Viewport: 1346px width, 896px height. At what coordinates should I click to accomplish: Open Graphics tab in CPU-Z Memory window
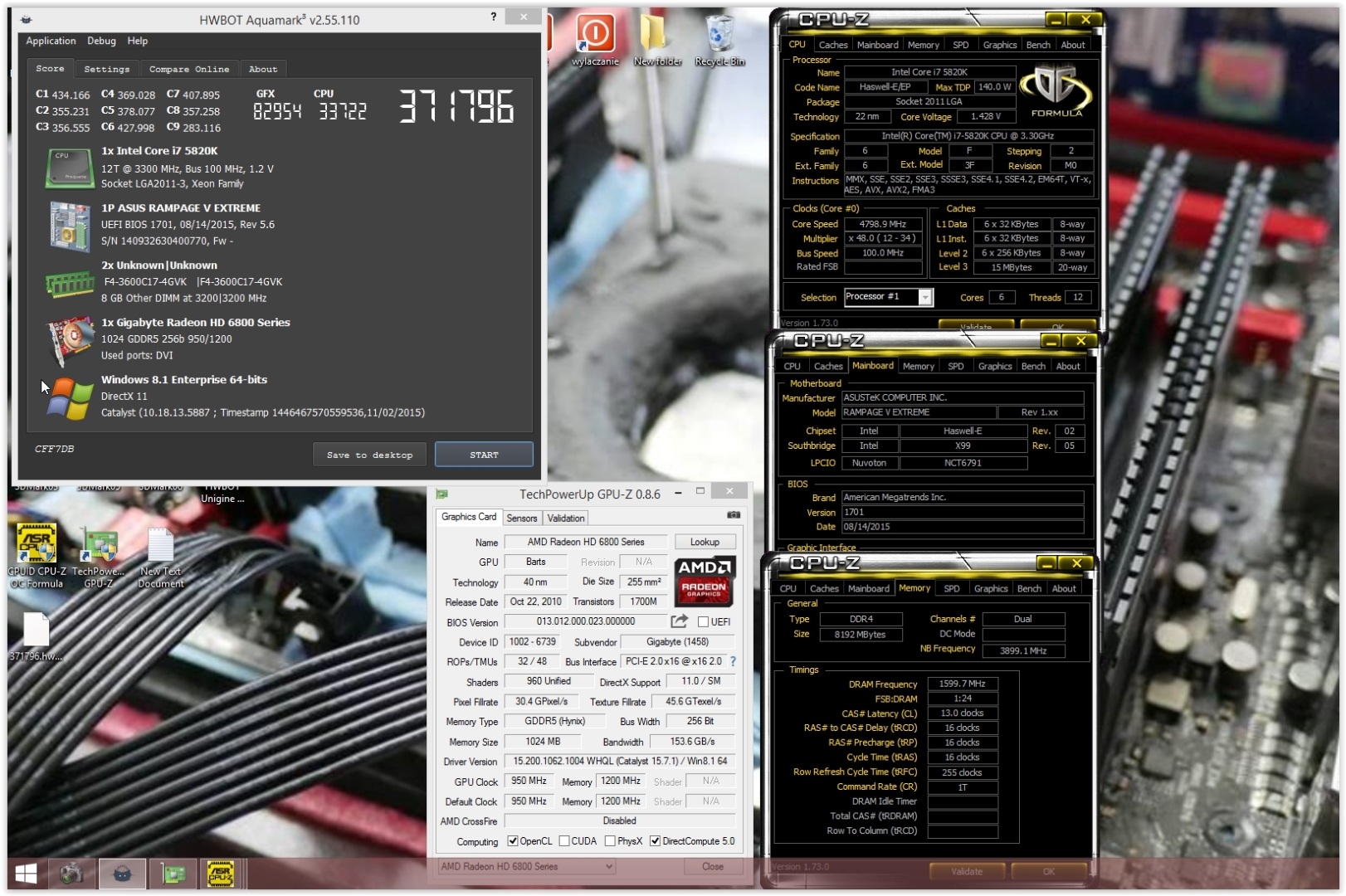[991, 588]
